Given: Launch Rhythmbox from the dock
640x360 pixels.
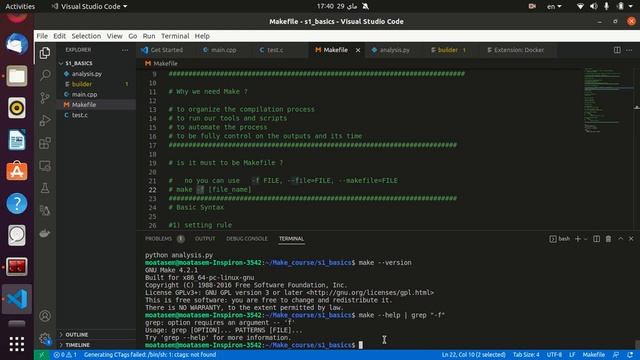Looking at the screenshot, I should click(x=17, y=108).
